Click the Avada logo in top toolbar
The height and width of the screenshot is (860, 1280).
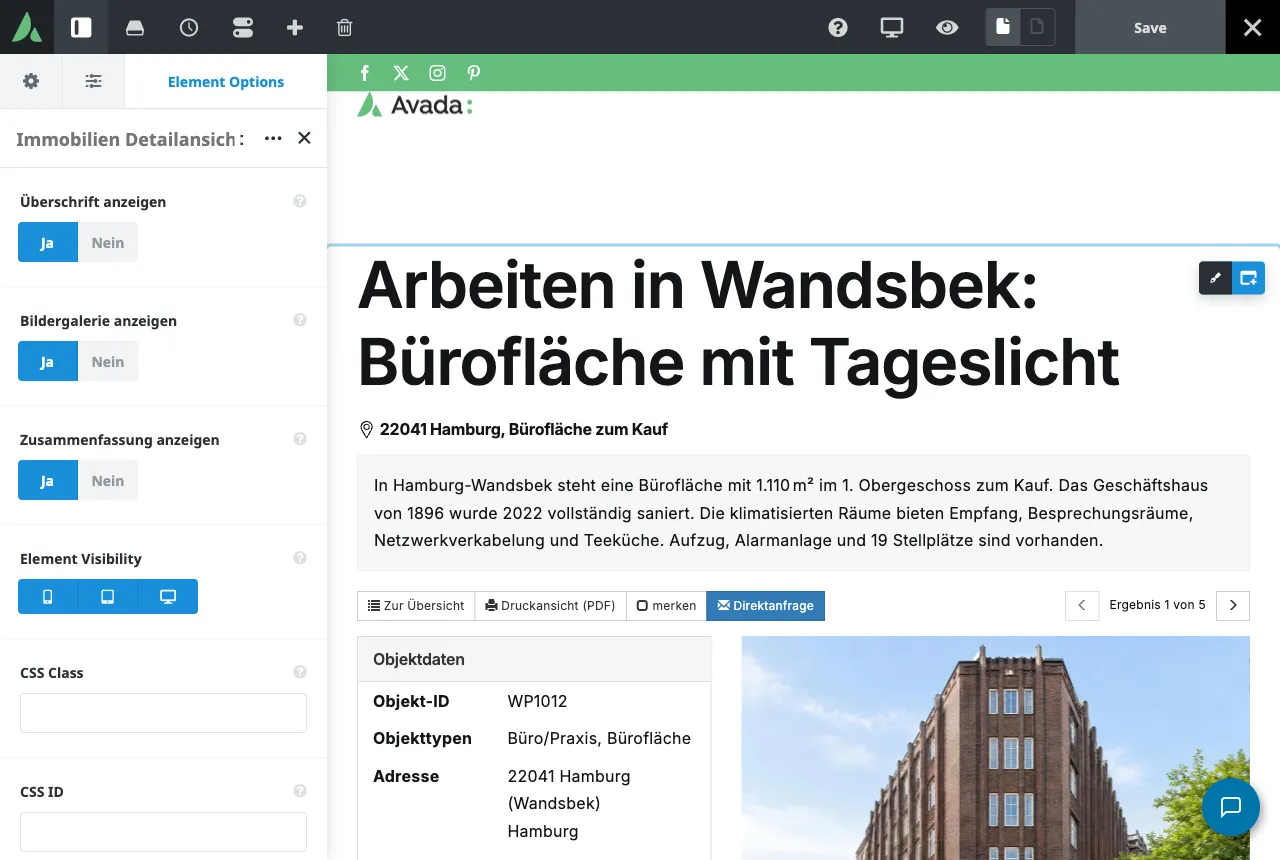point(27,27)
